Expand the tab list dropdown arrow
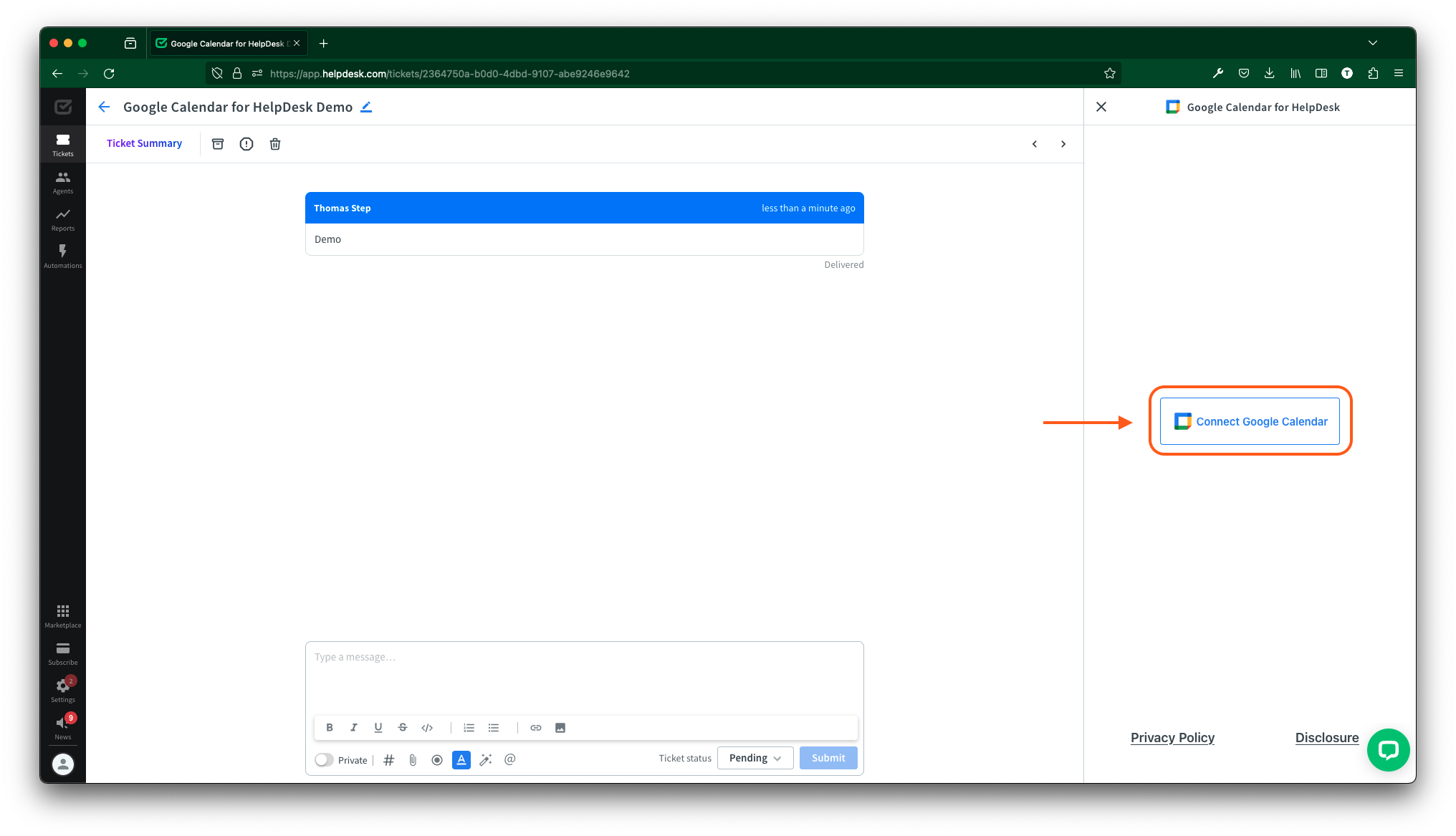Screen dimensions: 1456x836 pyautogui.click(x=1373, y=43)
